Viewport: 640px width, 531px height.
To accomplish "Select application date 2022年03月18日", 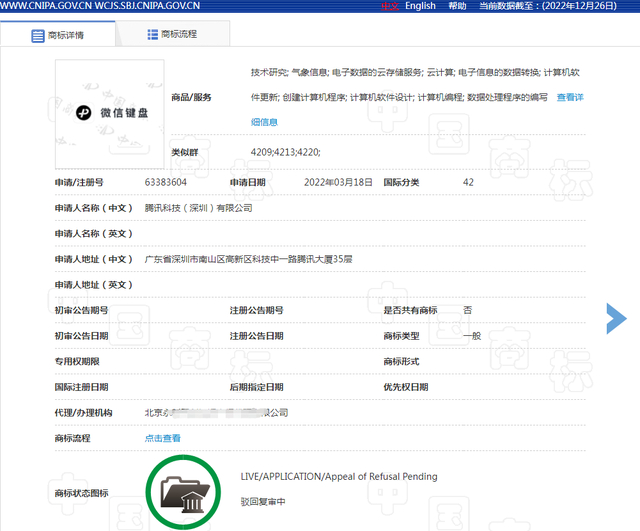I will (338, 182).
